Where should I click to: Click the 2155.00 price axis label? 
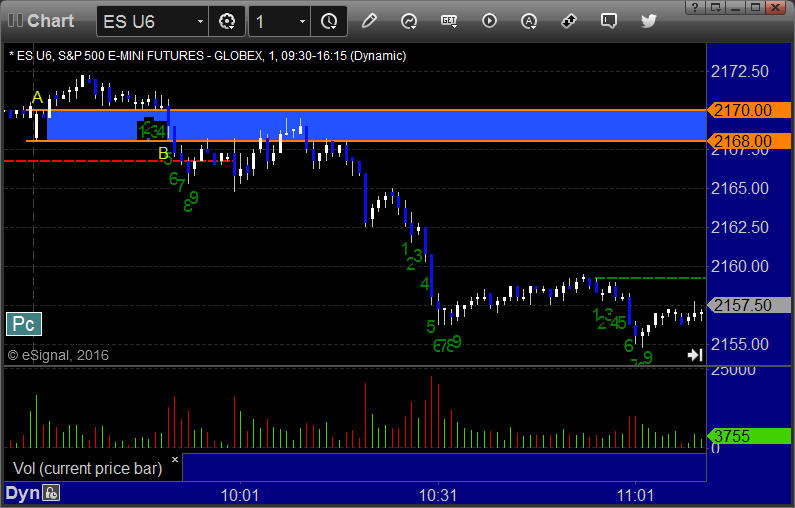click(x=740, y=345)
